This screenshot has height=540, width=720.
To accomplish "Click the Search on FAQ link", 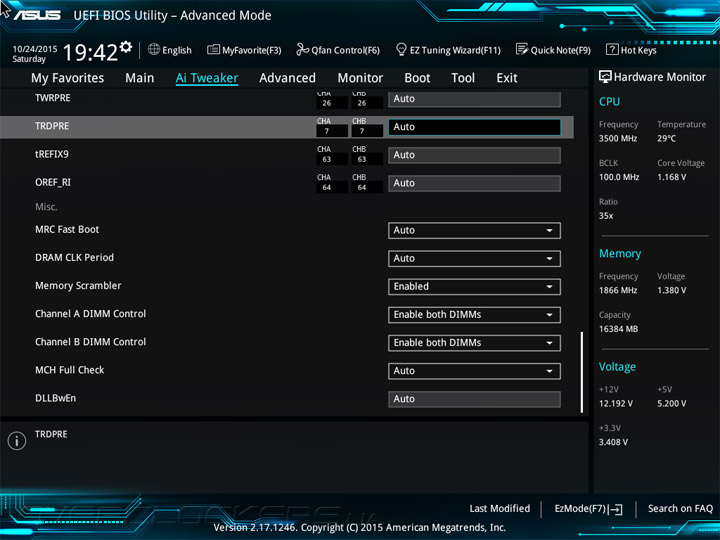I will 680,509.
